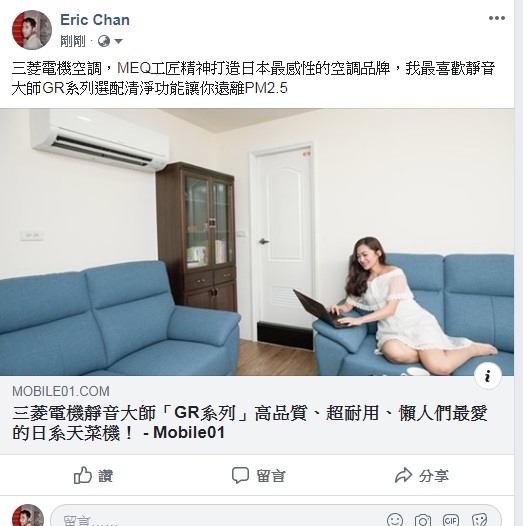
Task: Click the commenter avatar beside comment box
Action: [28, 515]
